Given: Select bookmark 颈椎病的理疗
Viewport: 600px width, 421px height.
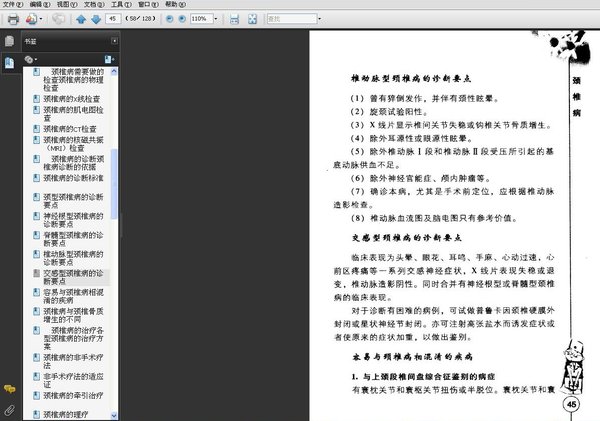Looking at the screenshot, I should [x=65, y=414].
